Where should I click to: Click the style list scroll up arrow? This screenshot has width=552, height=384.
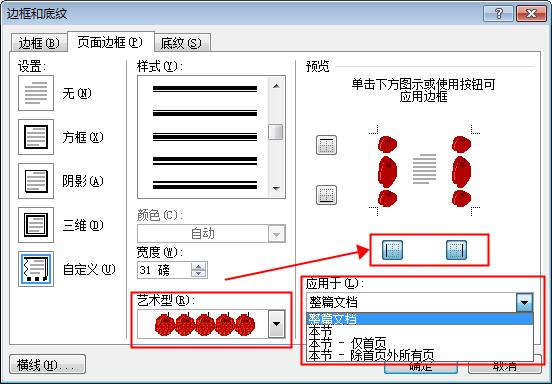coord(276,86)
